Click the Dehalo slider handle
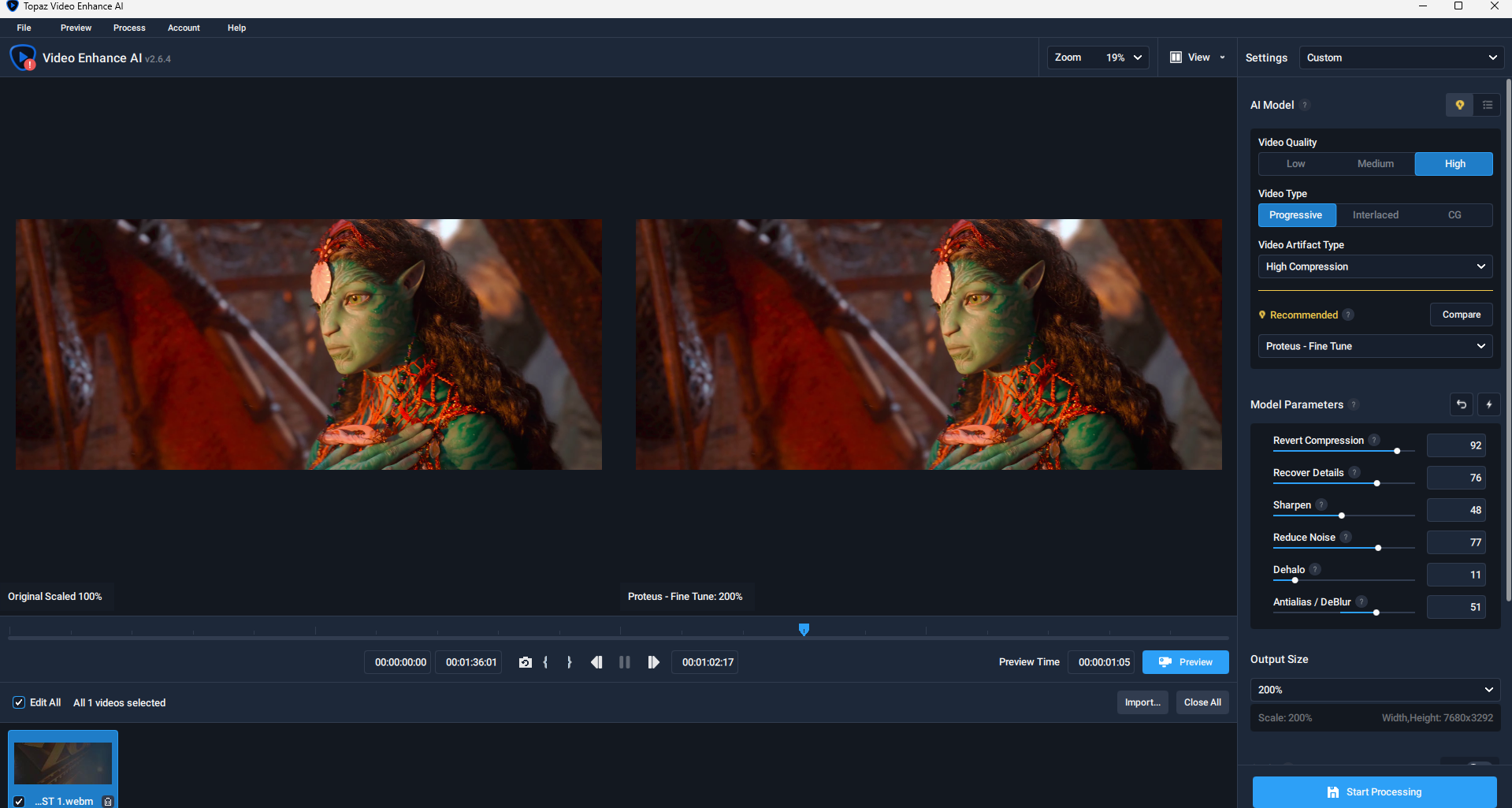1512x808 pixels. [x=1295, y=580]
